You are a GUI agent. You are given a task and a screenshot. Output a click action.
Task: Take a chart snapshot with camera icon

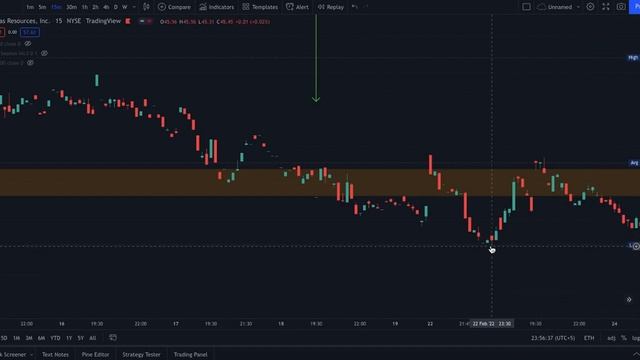(621, 7)
